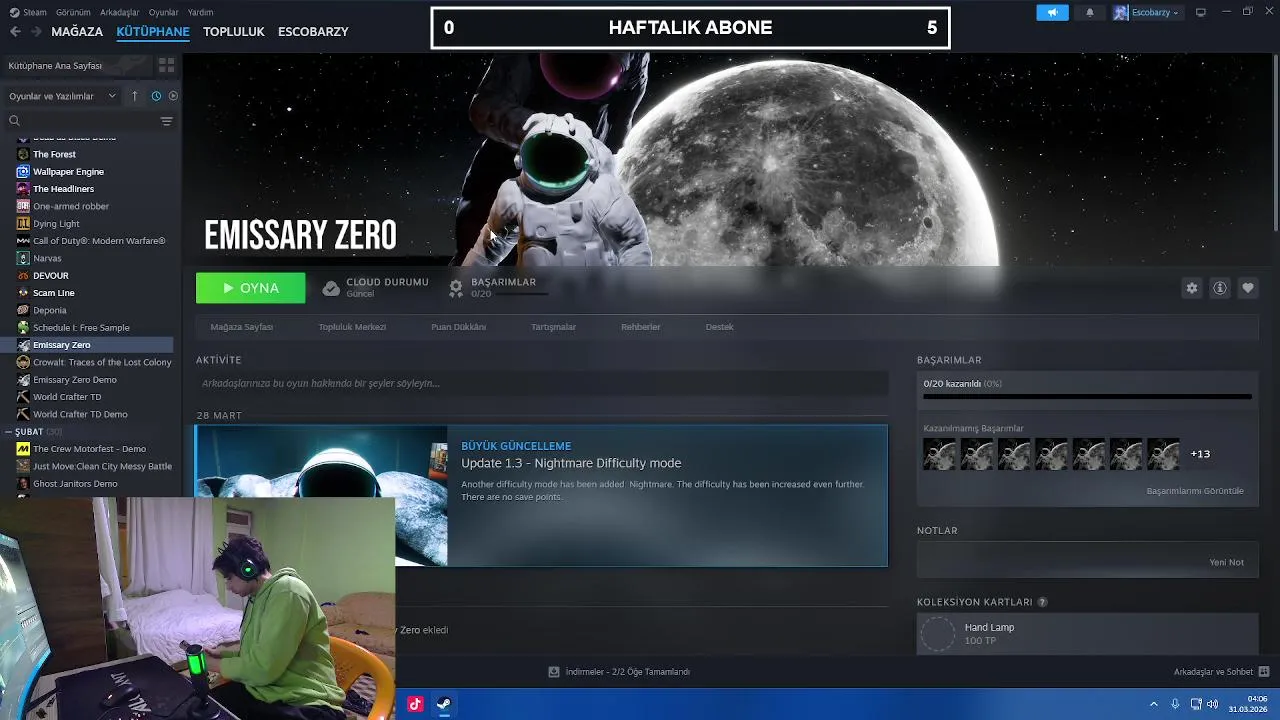Toggle the ready-to-play filter icon
This screenshot has height=720, width=1280.
pyautogui.click(x=173, y=96)
